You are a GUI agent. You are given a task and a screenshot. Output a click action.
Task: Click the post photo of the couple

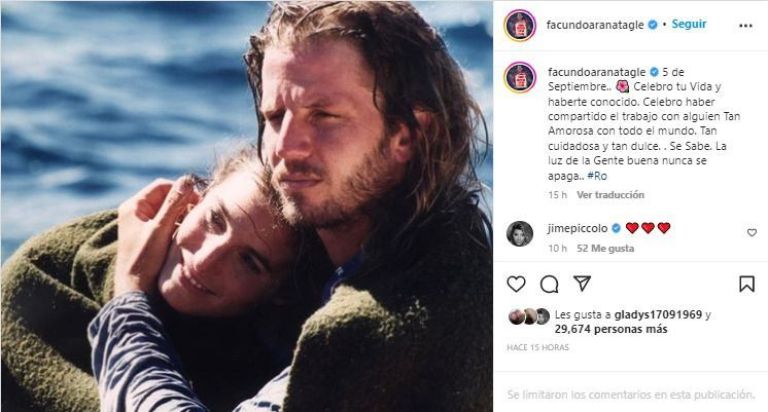(246, 206)
